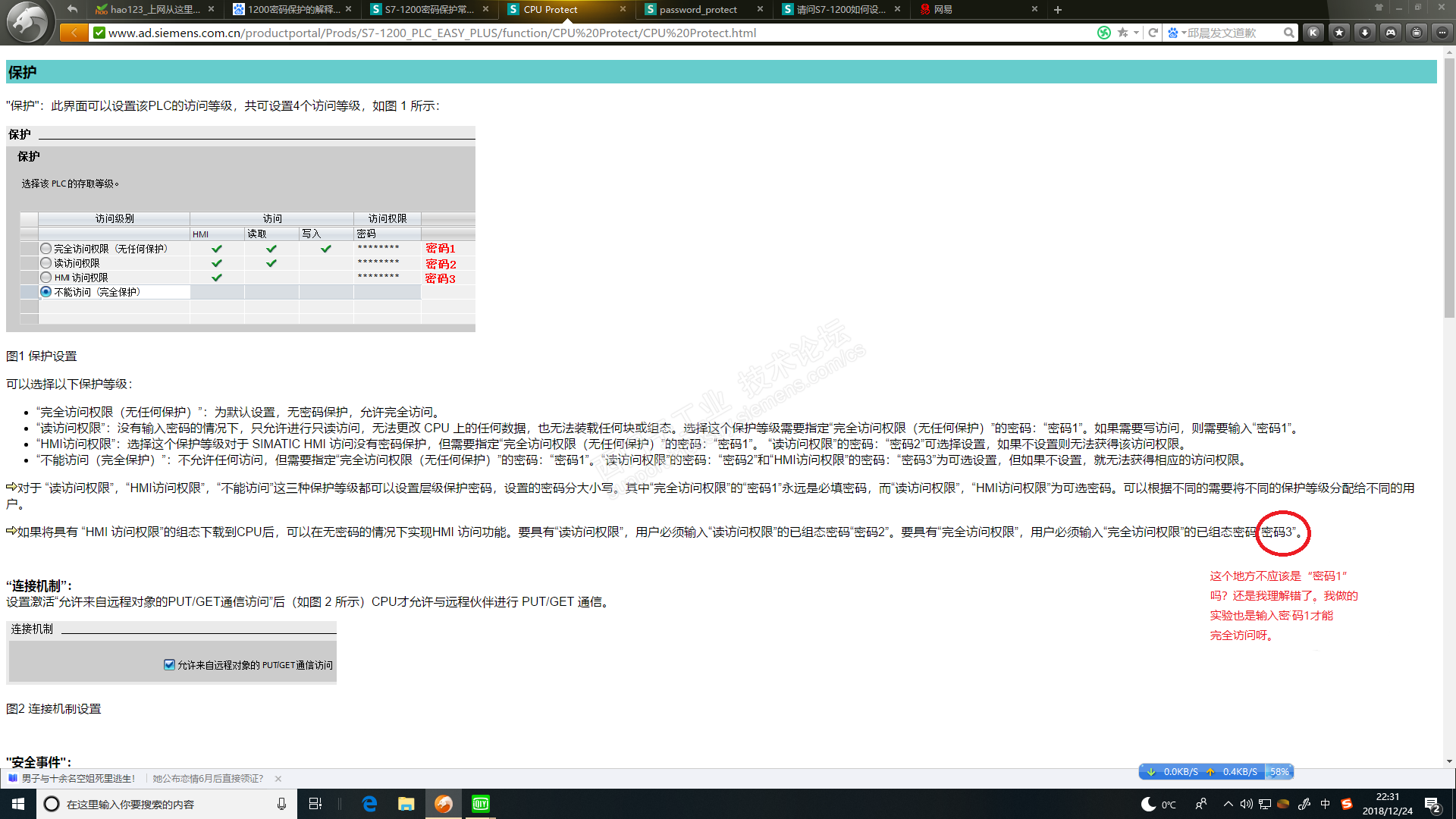Click the more options ellipsis toolbar button
The width and height of the screenshot is (1456, 819).
tap(1442, 33)
